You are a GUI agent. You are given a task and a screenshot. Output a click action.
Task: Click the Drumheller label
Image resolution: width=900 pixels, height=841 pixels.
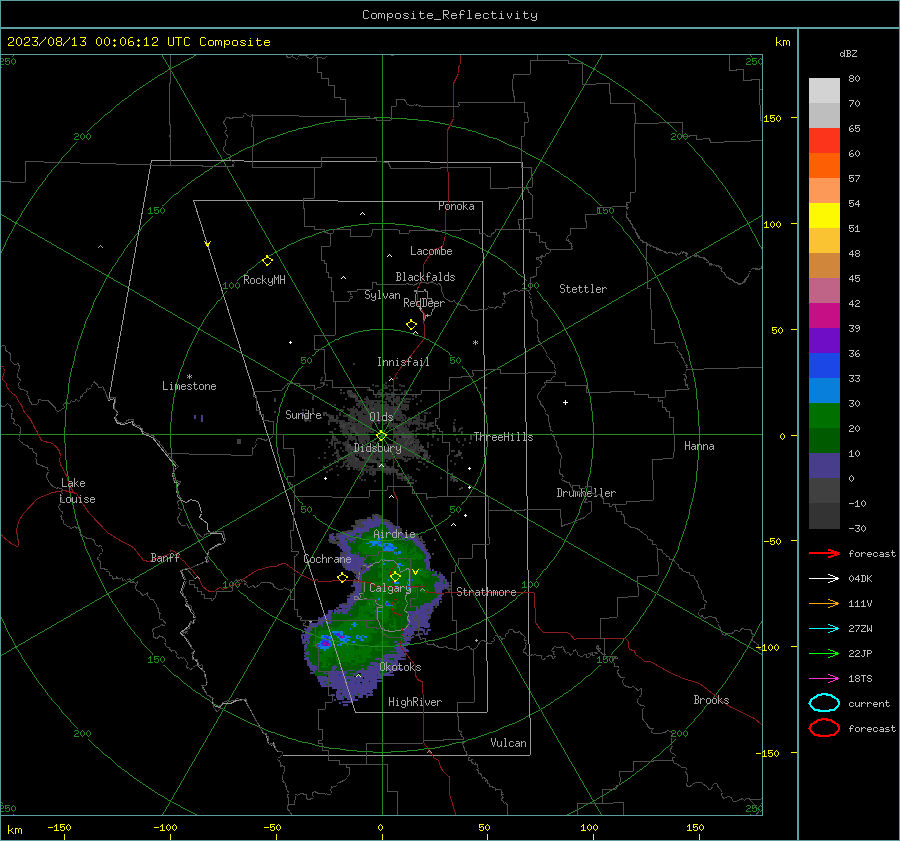[x=586, y=493]
